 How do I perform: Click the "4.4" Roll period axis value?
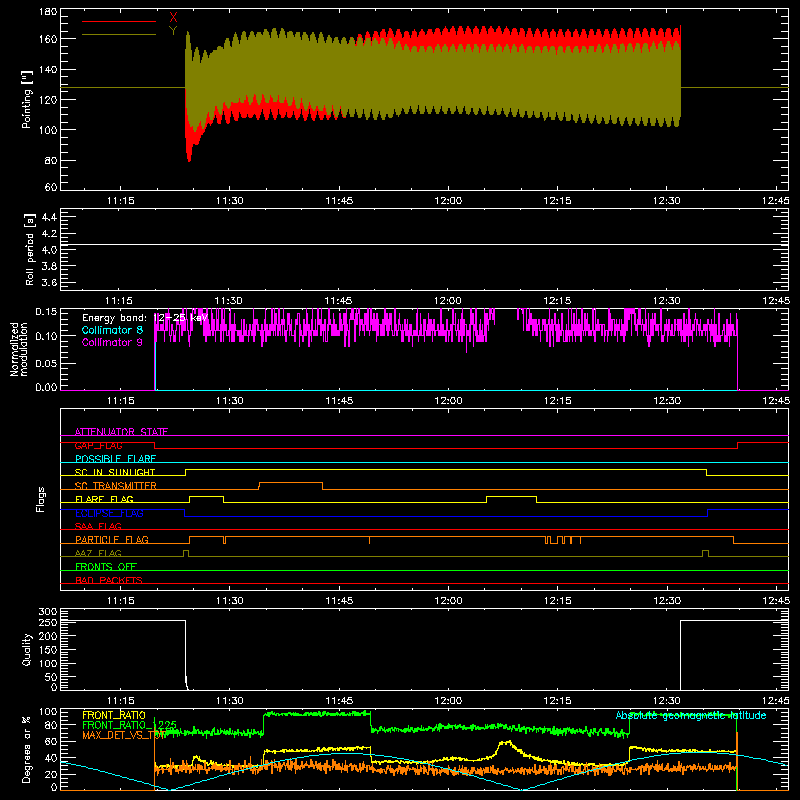(49, 217)
